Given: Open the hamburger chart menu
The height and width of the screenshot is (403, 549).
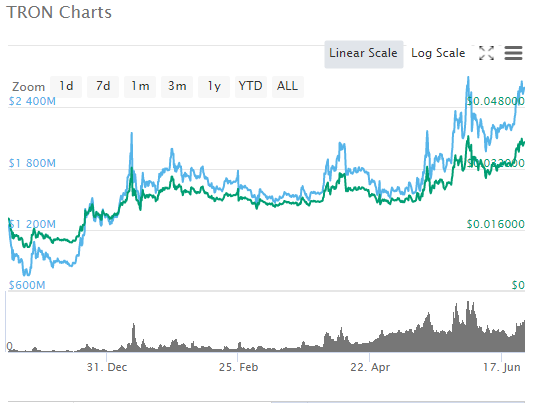Looking at the screenshot, I should 513,53.
